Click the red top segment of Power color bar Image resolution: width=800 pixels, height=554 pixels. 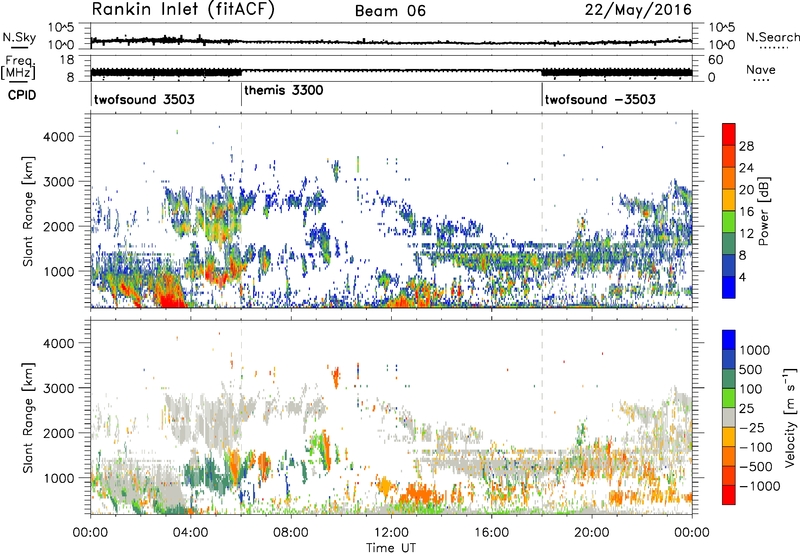tap(729, 134)
